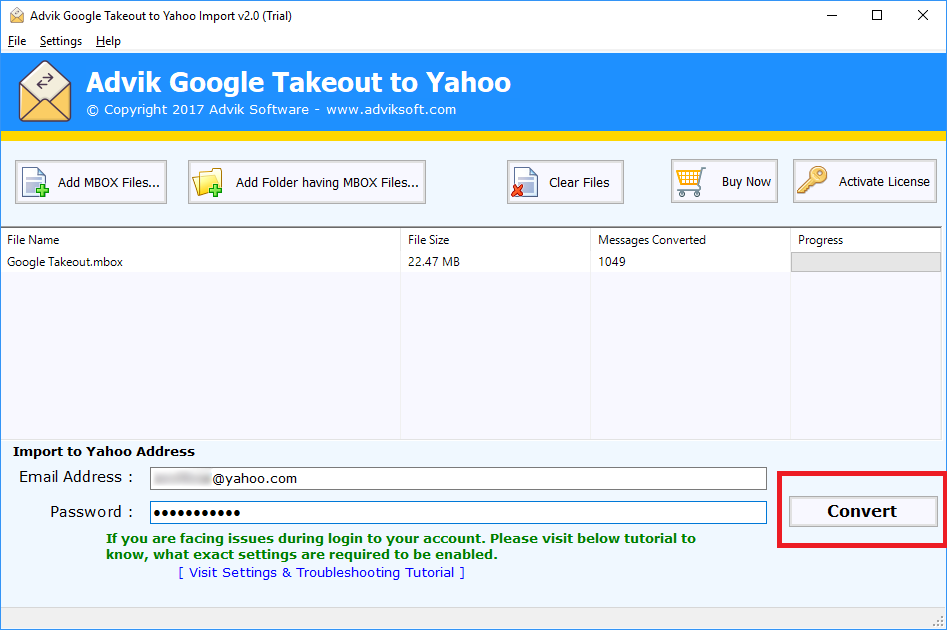Click the Activate License button label
The image size is (947, 630).
click(884, 181)
